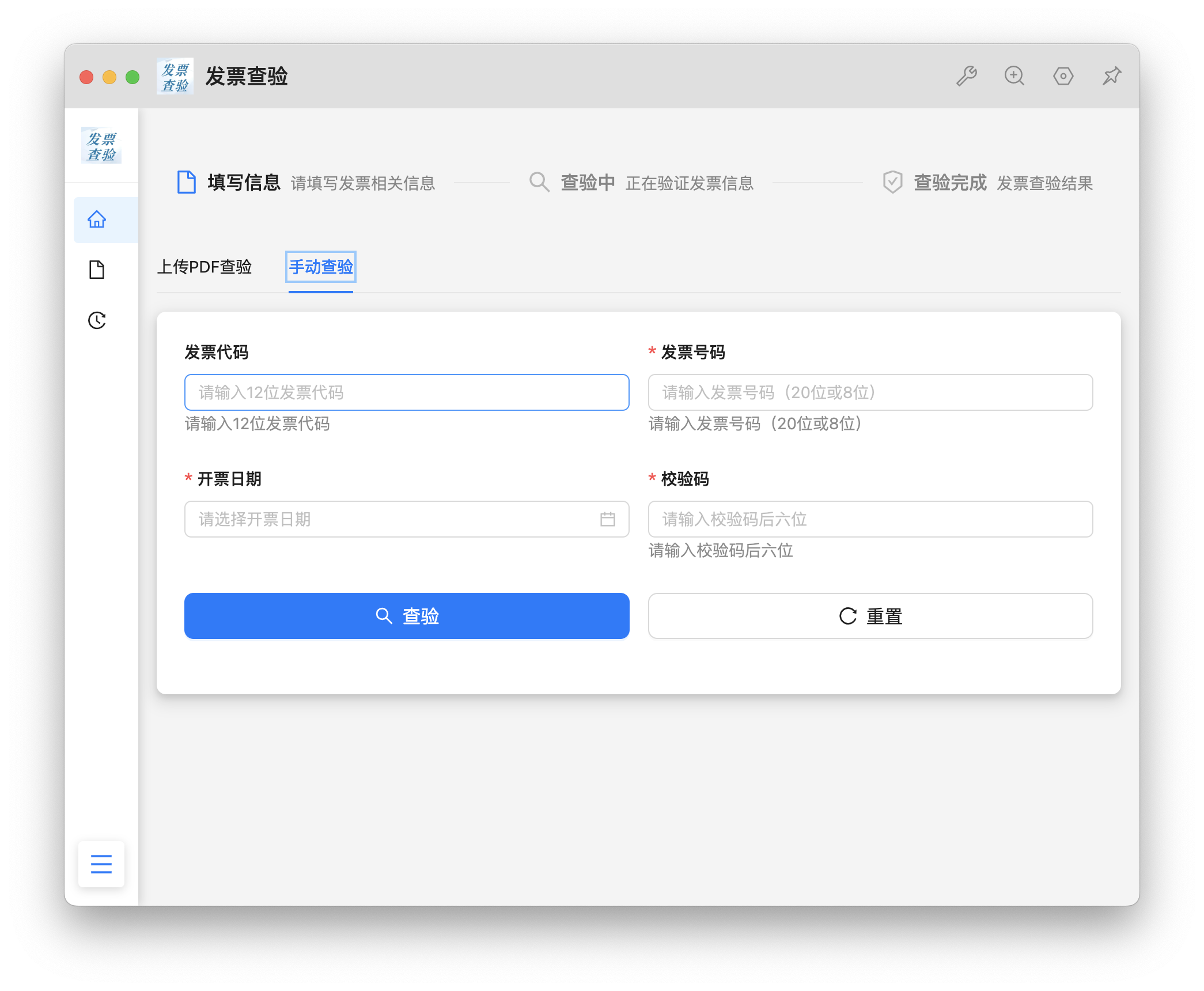Switch to the 上传PDF查验 tab
1204x991 pixels.
coord(205,267)
